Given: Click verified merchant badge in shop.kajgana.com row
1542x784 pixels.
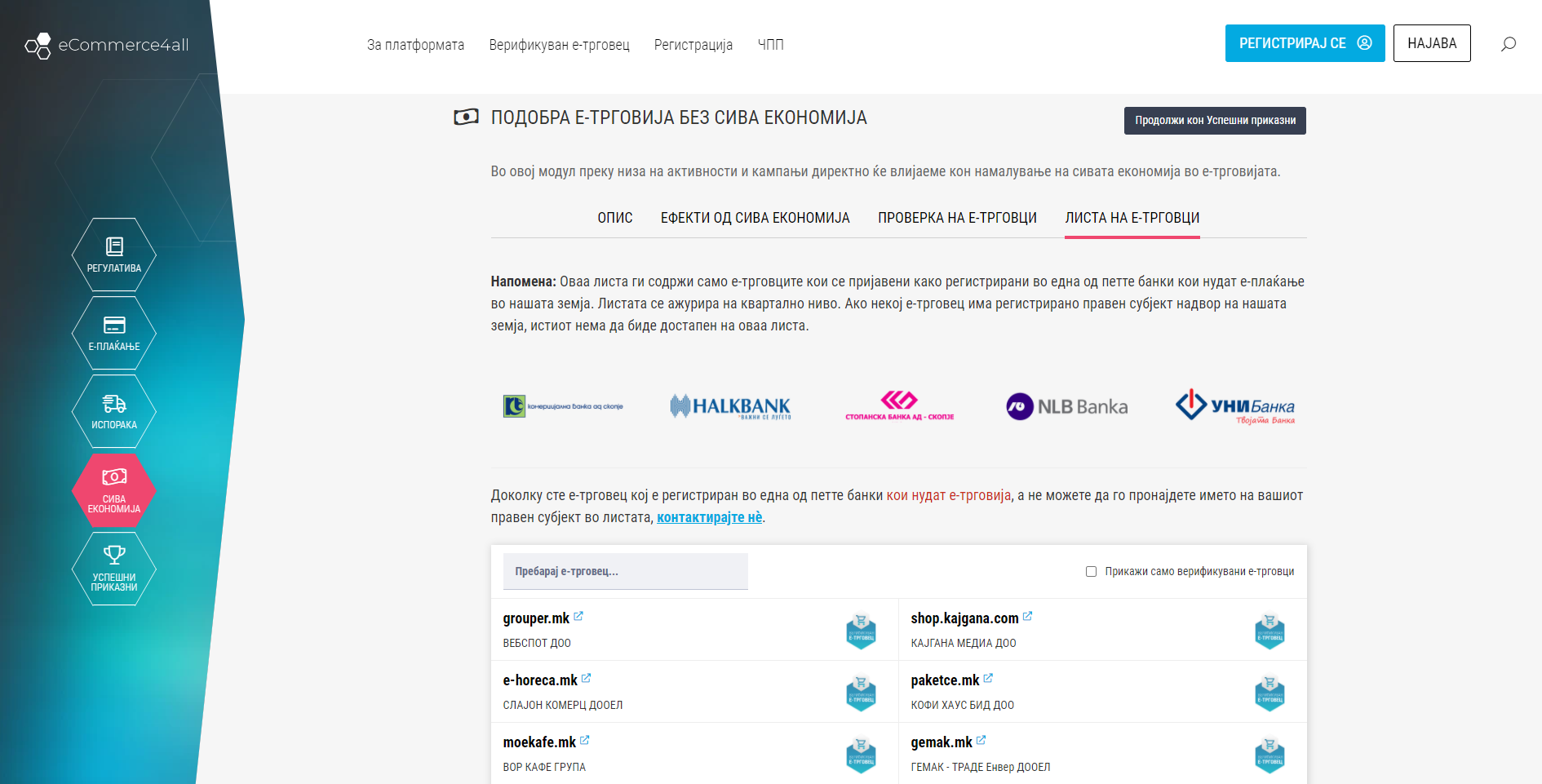Looking at the screenshot, I should [x=1269, y=631].
